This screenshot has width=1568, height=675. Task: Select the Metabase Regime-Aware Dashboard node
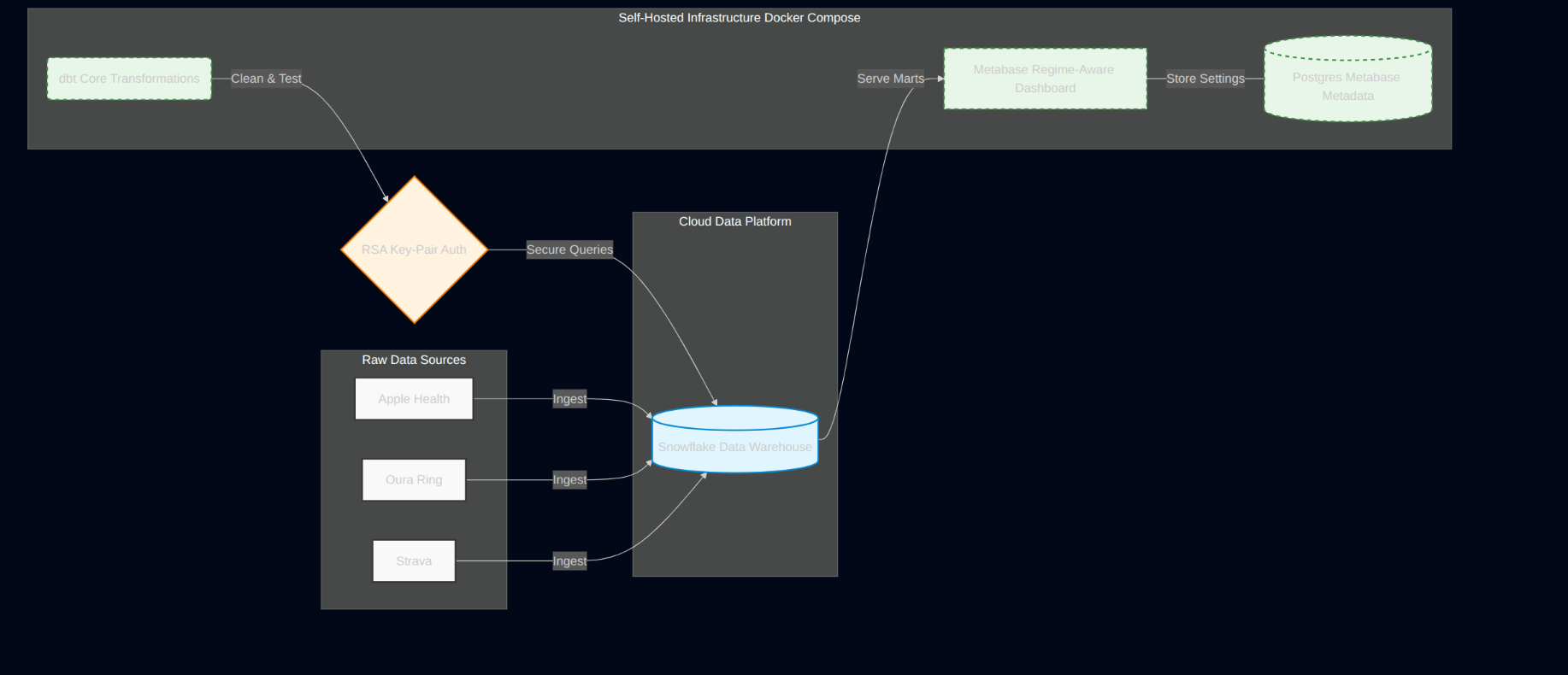click(1045, 79)
